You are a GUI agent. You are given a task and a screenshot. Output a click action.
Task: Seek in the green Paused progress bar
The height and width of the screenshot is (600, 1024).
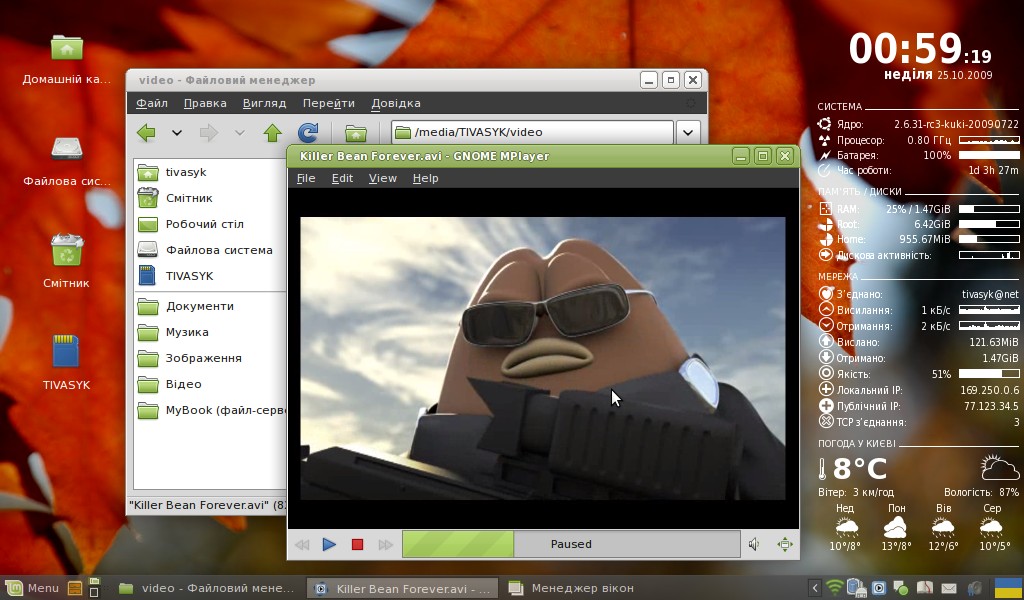[x=571, y=544]
